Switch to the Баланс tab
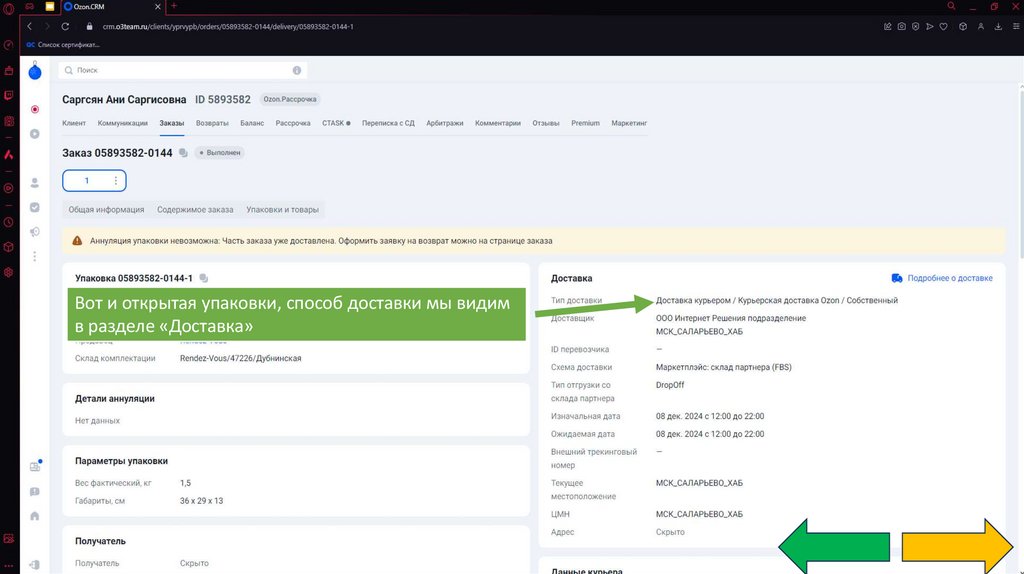 252,123
